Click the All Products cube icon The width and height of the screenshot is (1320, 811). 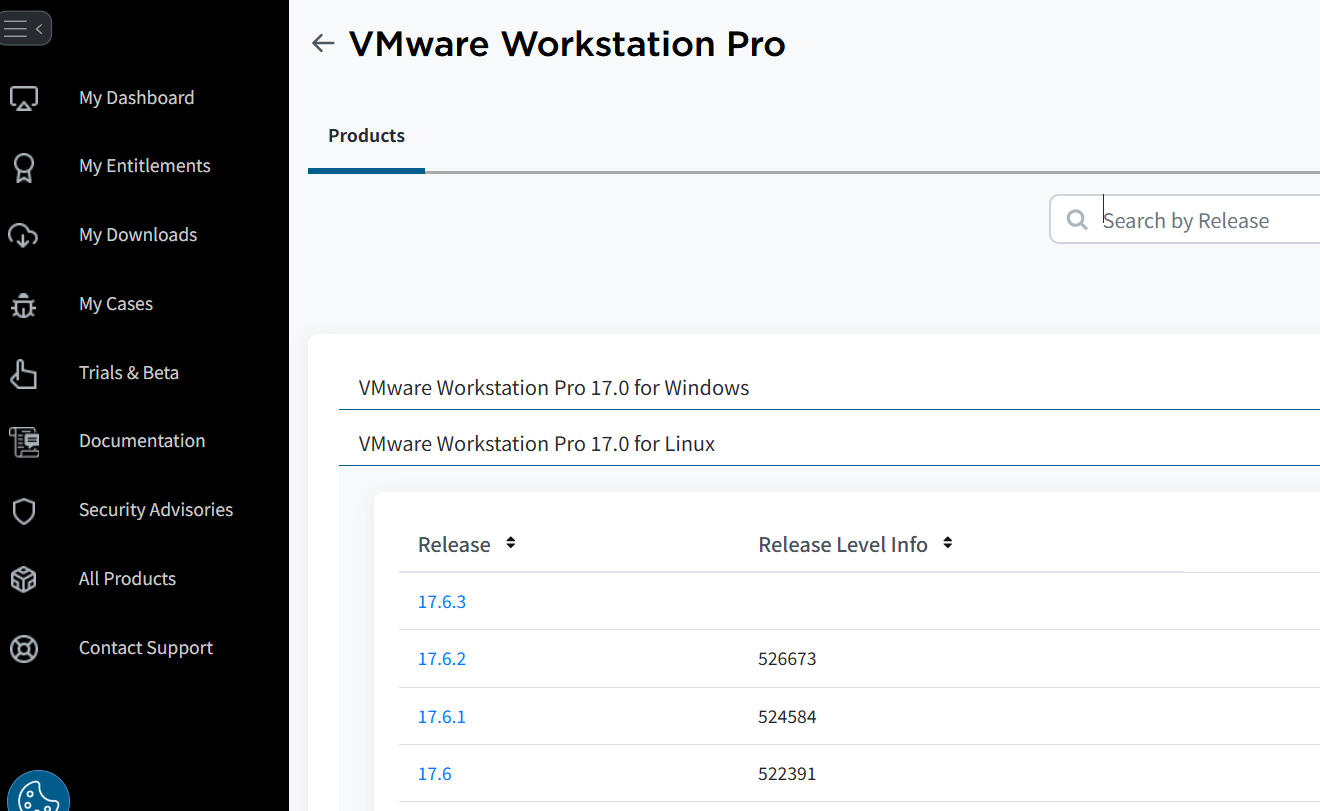(24, 579)
